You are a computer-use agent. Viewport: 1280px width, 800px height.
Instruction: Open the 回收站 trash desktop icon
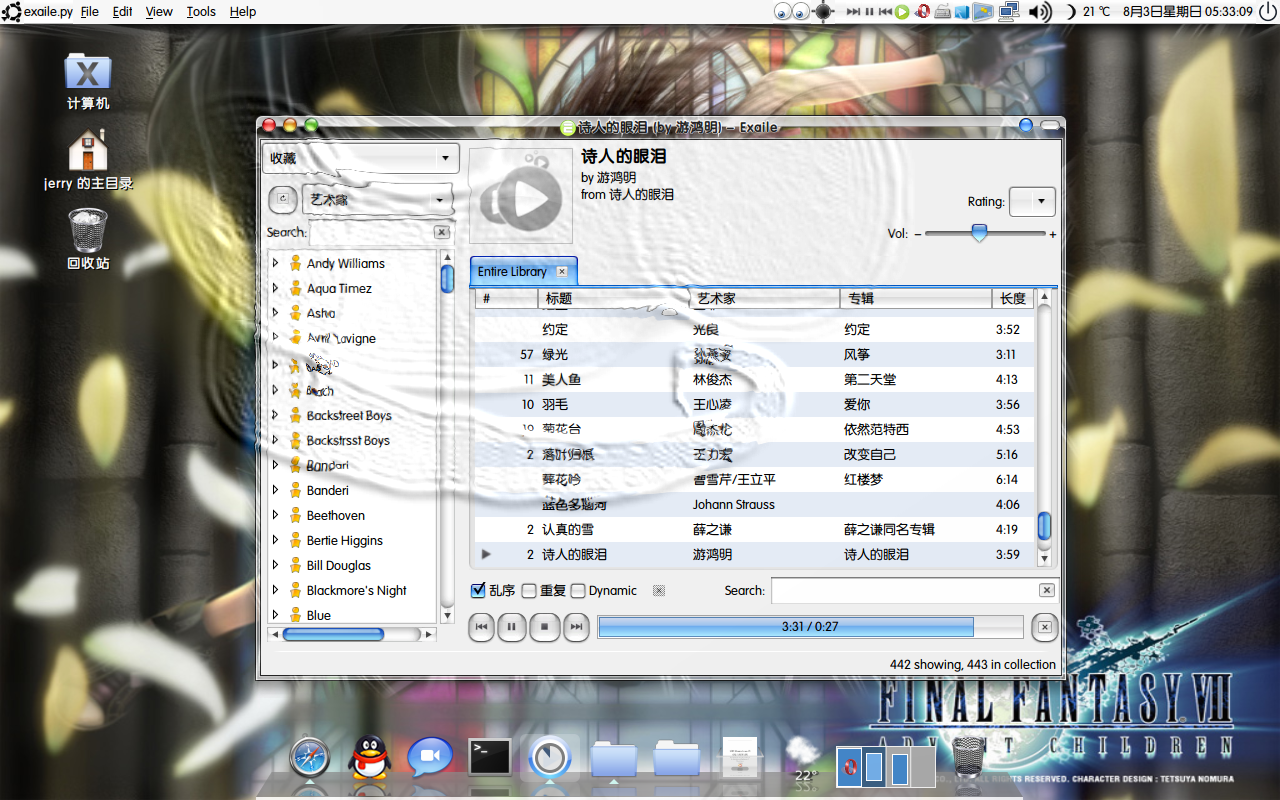(x=88, y=239)
